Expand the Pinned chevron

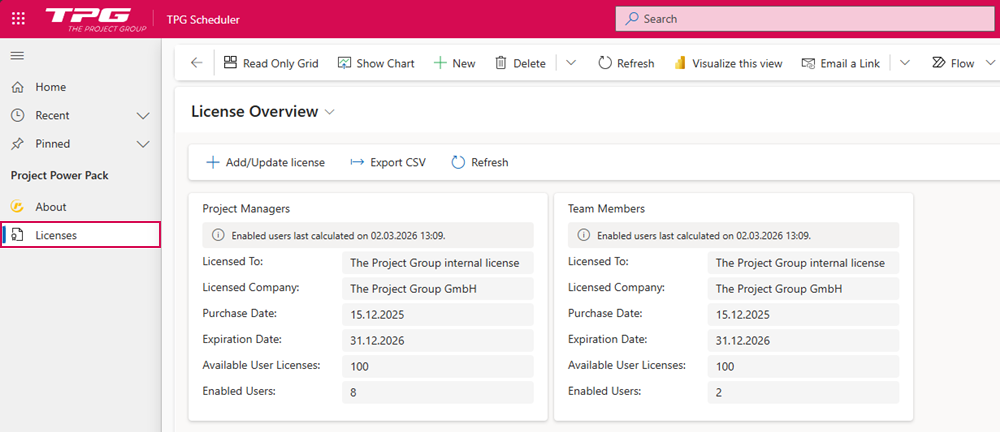tap(143, 144)
